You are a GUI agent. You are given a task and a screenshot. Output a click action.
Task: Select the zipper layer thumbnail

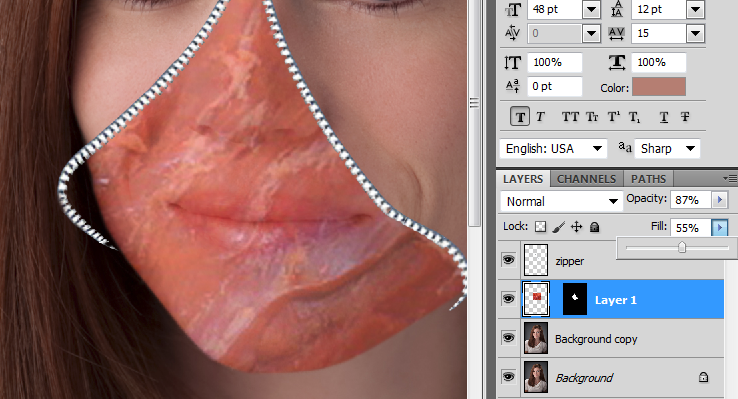[x=536, y=260]
